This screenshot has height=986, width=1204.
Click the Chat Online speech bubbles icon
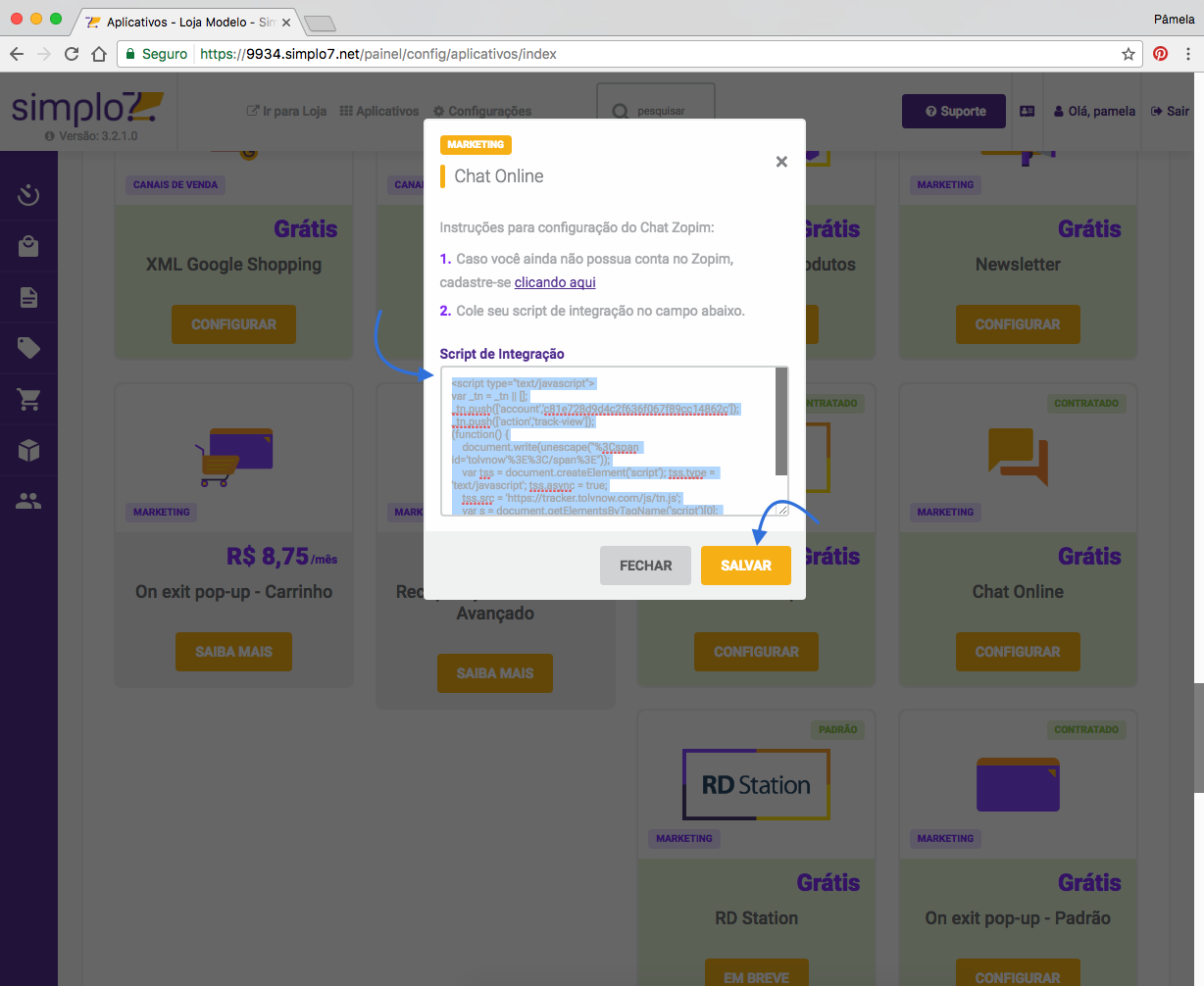point(1017,457)
